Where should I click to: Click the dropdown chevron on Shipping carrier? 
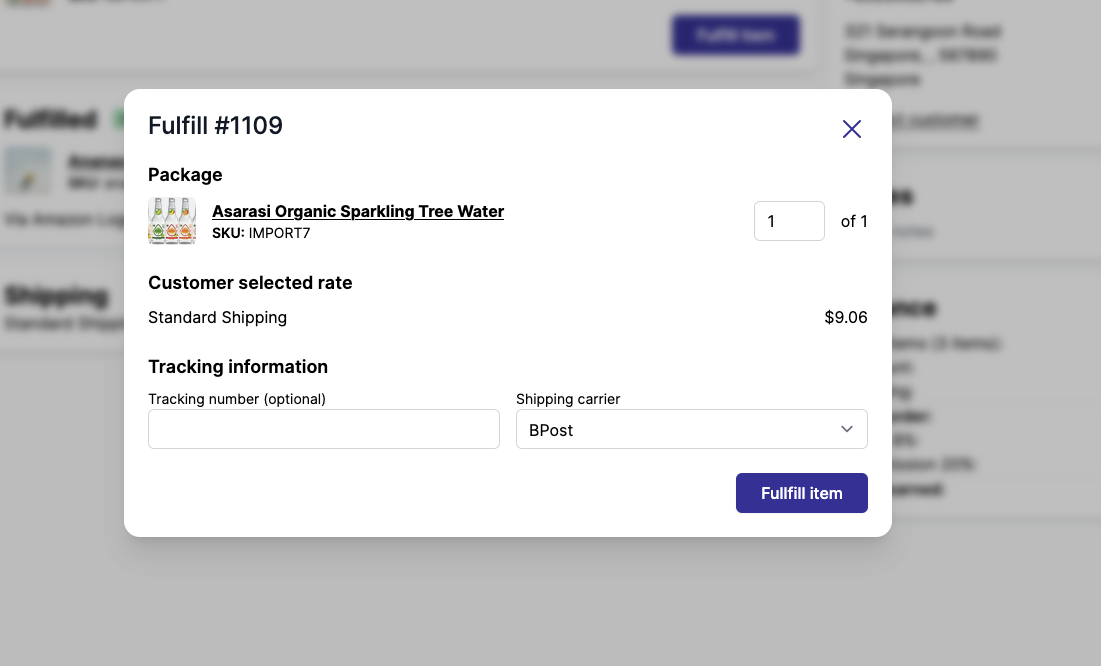coord(846,429)
